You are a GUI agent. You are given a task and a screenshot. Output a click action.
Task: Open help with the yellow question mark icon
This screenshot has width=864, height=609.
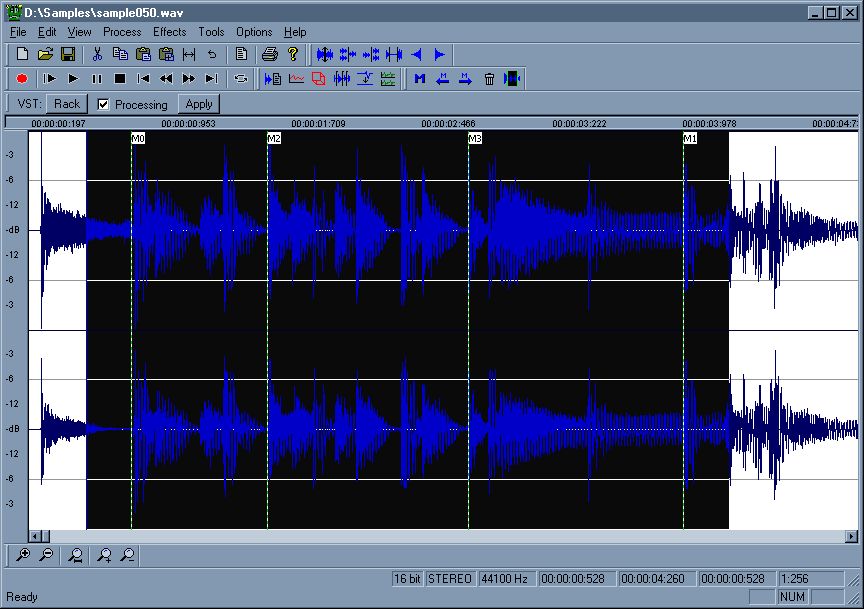[293, 54]
